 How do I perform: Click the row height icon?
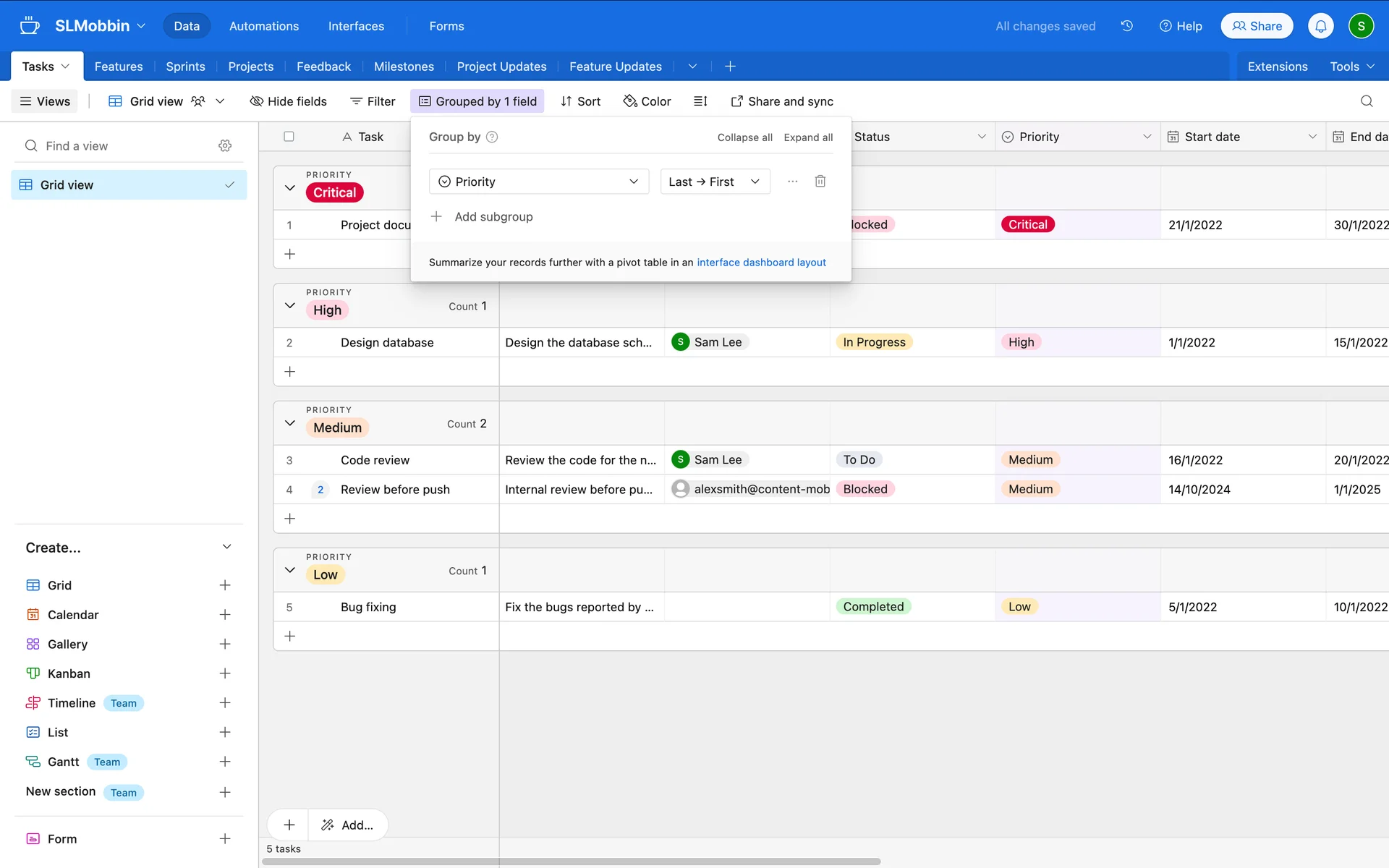[700, 101]
